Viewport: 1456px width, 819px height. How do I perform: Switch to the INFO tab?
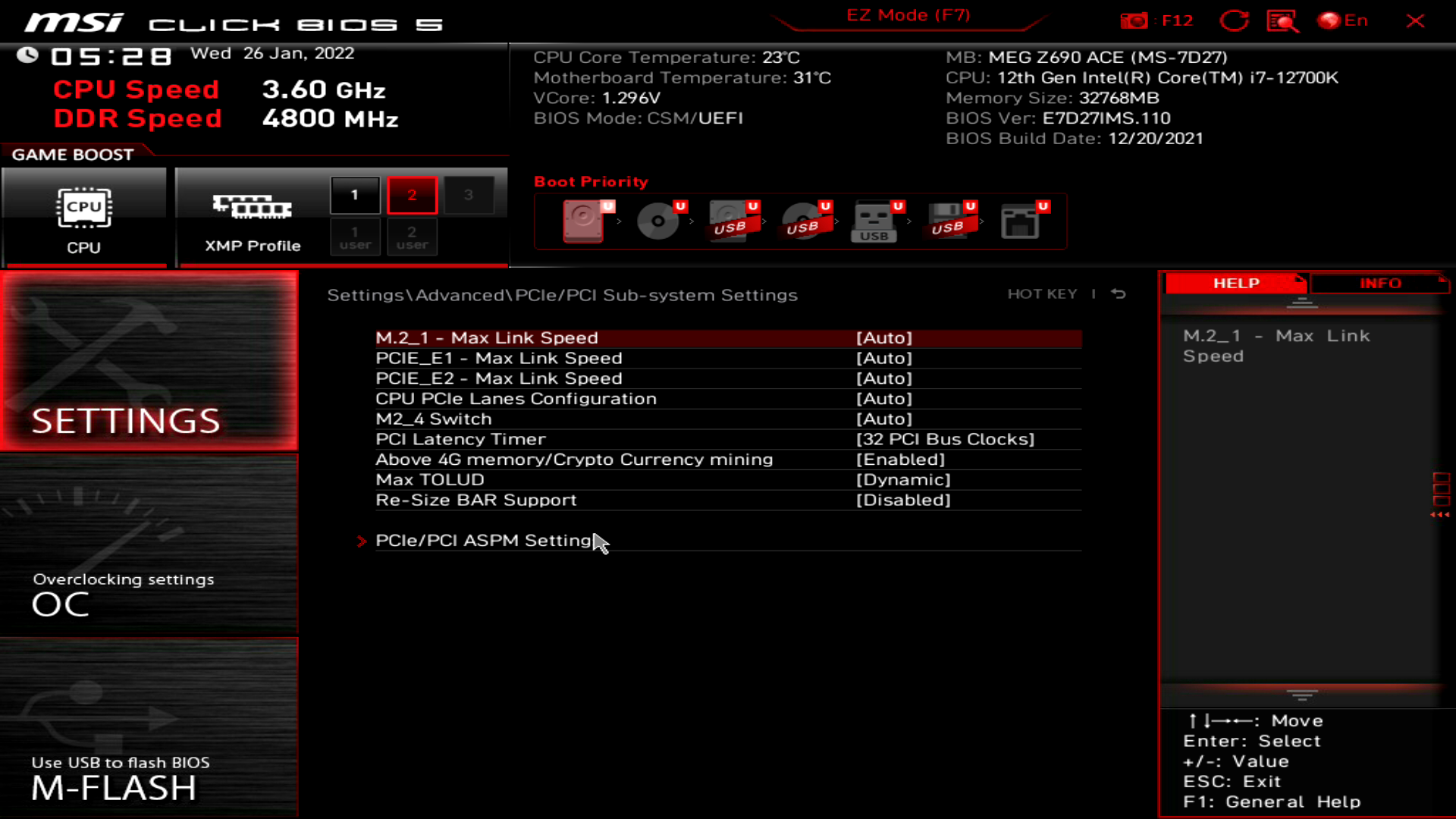pyautogui.click(x=1379, y=283)
